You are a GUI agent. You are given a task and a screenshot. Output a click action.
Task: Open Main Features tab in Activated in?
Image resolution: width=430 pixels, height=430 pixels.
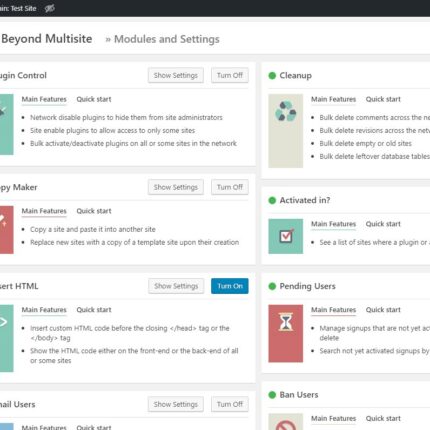click(333, 224)
